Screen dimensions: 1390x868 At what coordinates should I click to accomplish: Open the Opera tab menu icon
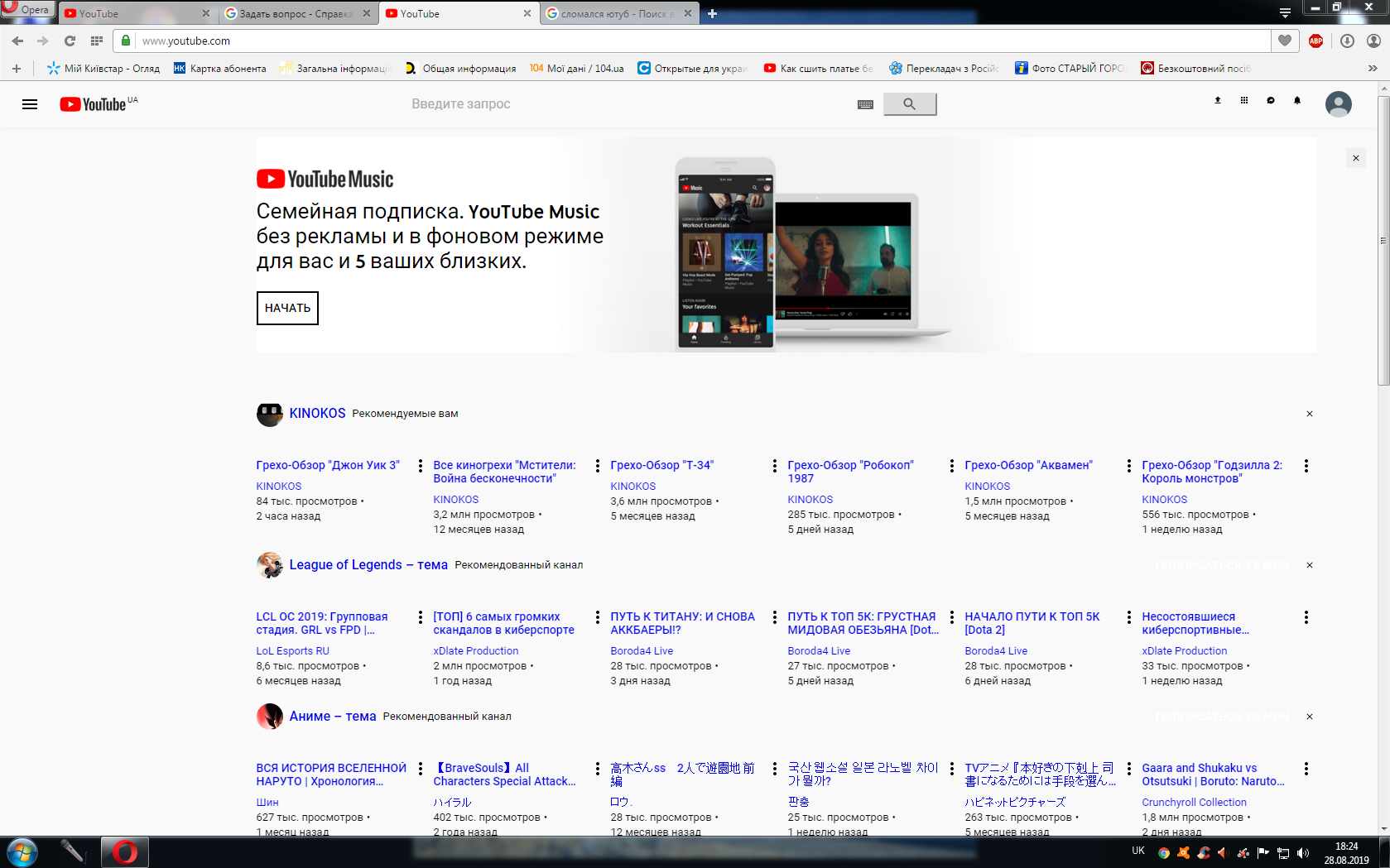(x=1285, y=12)
